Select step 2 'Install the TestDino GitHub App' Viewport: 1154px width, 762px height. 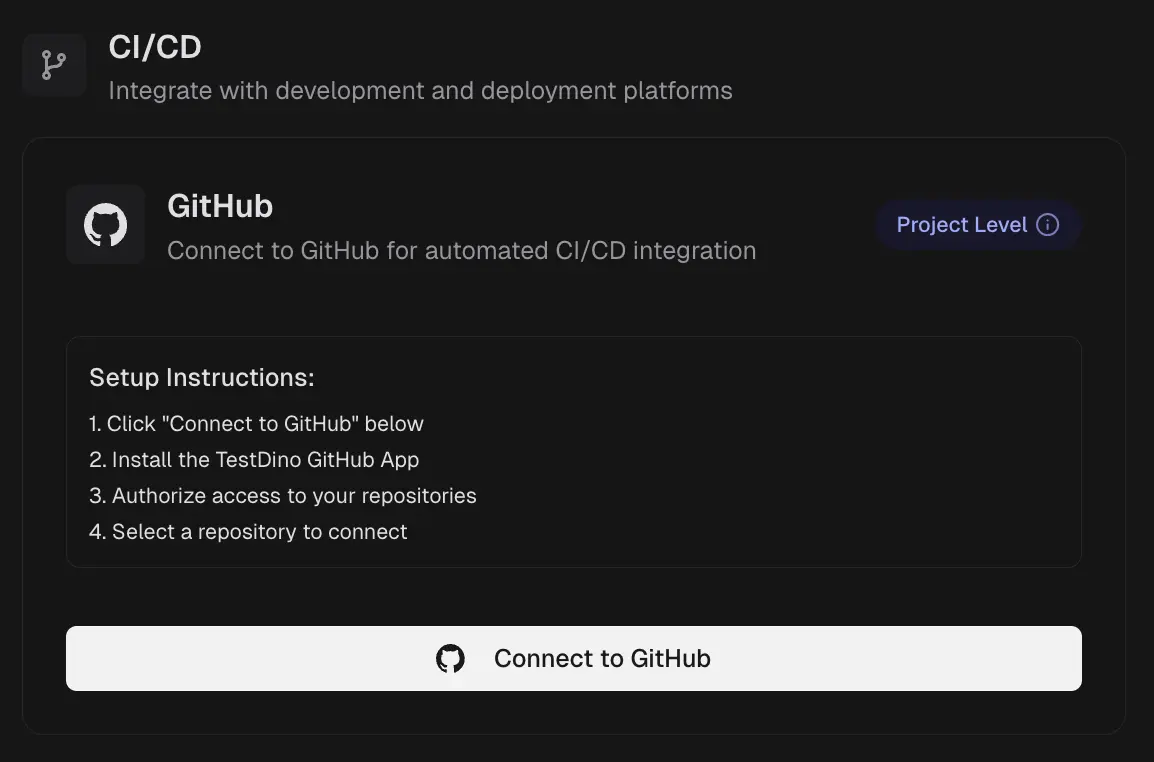(x=254, y=460)
